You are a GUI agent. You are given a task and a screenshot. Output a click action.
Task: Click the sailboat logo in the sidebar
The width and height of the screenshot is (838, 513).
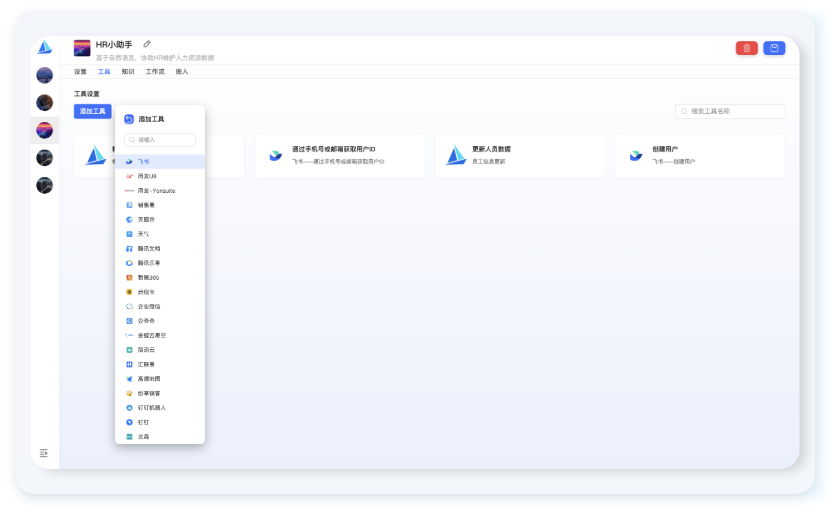point(44,48)
